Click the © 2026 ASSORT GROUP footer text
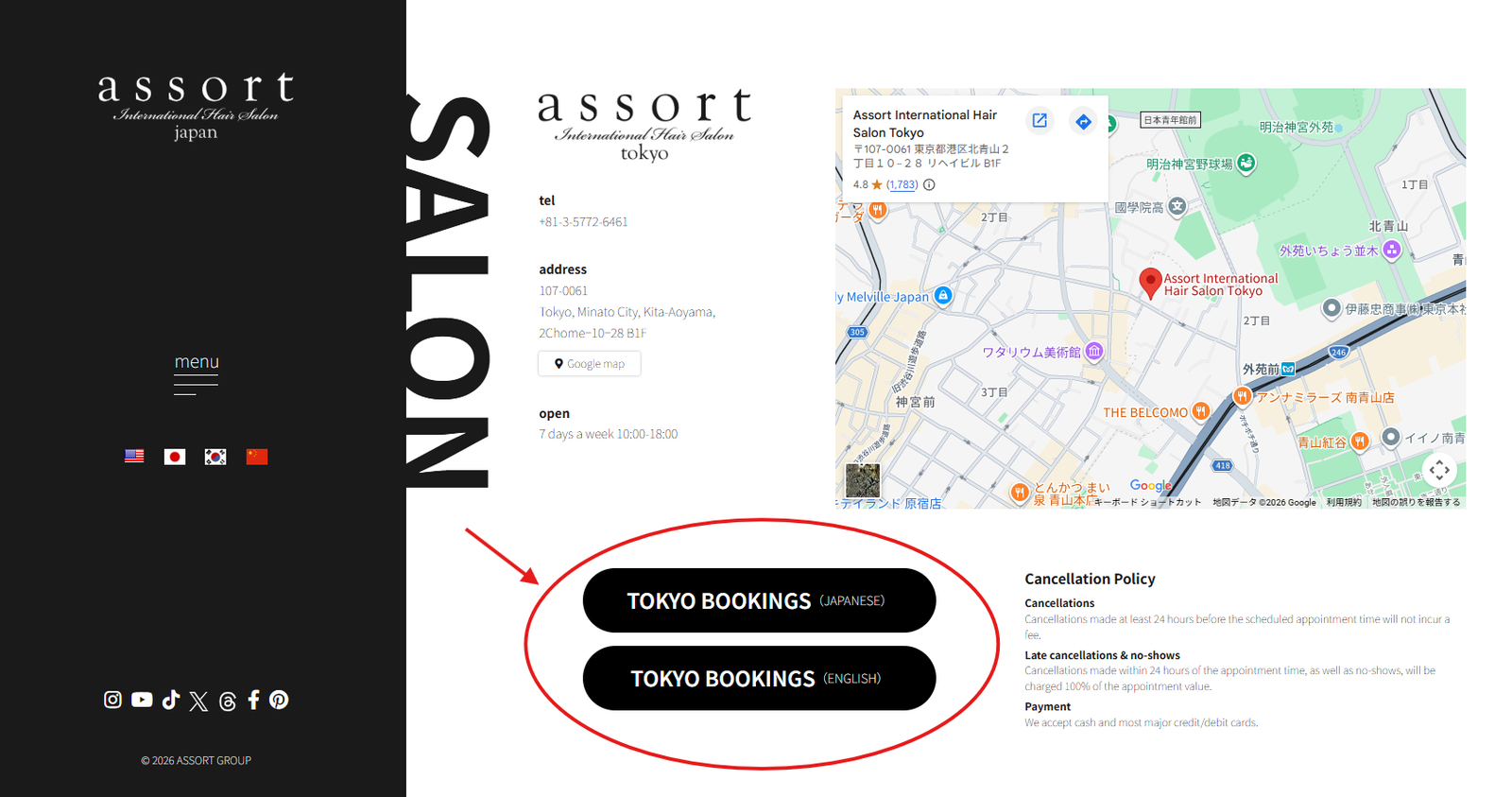 click(x=196, y=760)
